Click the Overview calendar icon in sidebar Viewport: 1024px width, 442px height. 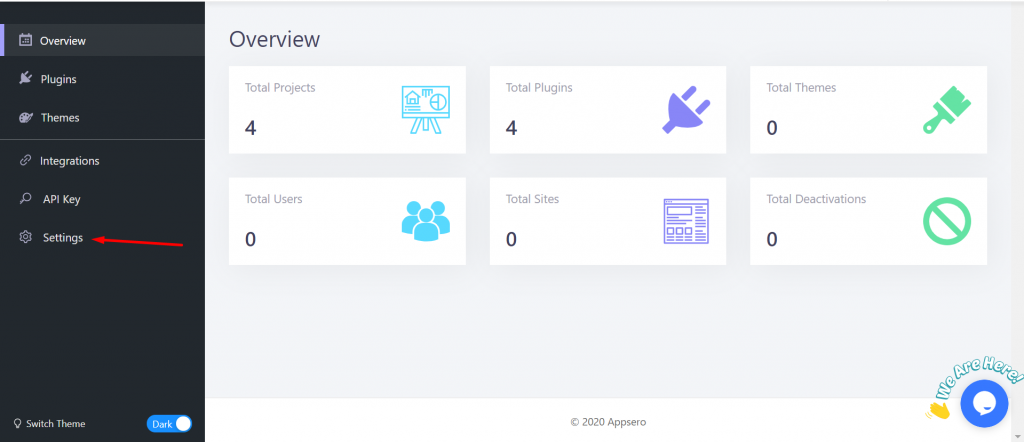pyautogui.click(x=25, y=40)
